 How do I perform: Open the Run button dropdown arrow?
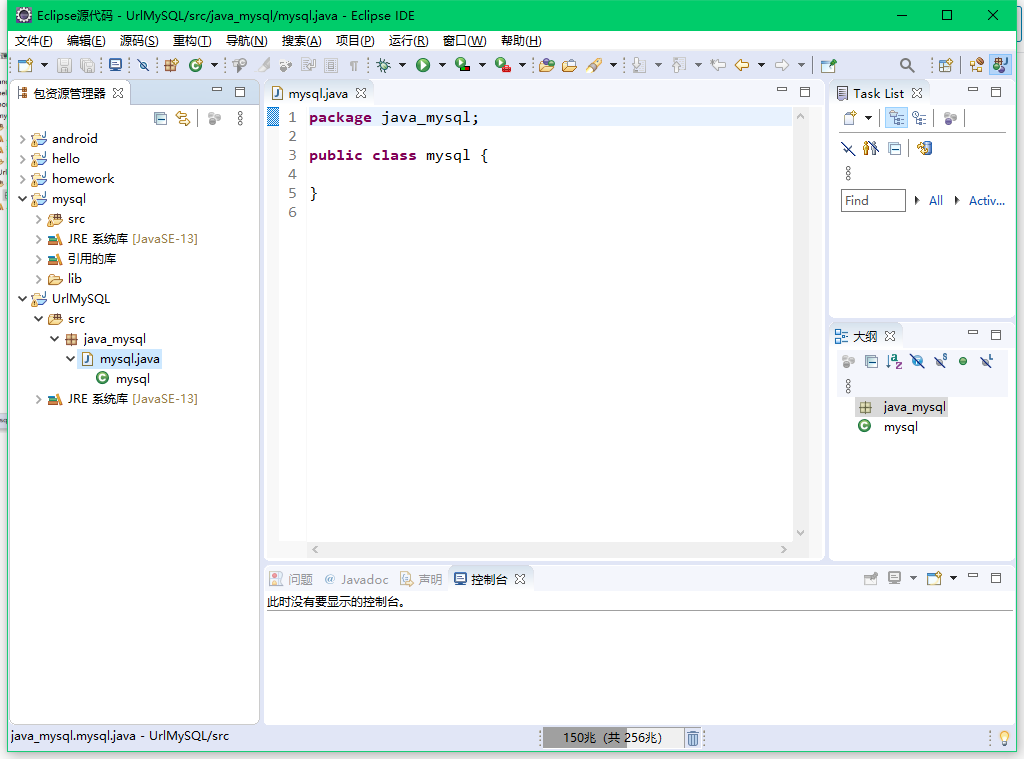click(x=443, y=64)
